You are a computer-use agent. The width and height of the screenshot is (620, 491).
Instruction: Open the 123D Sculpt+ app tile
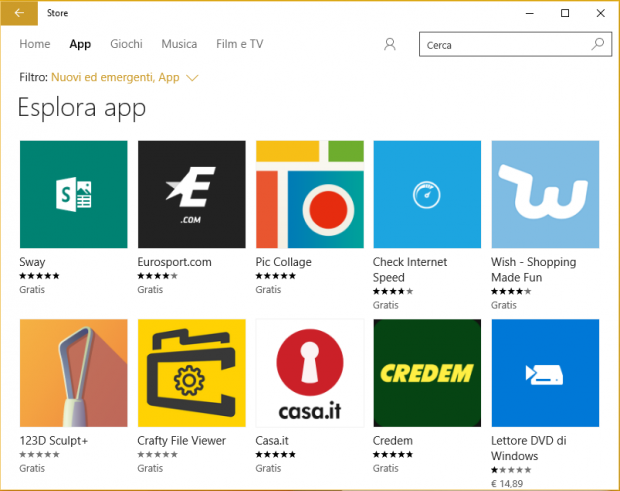point(74,373)
